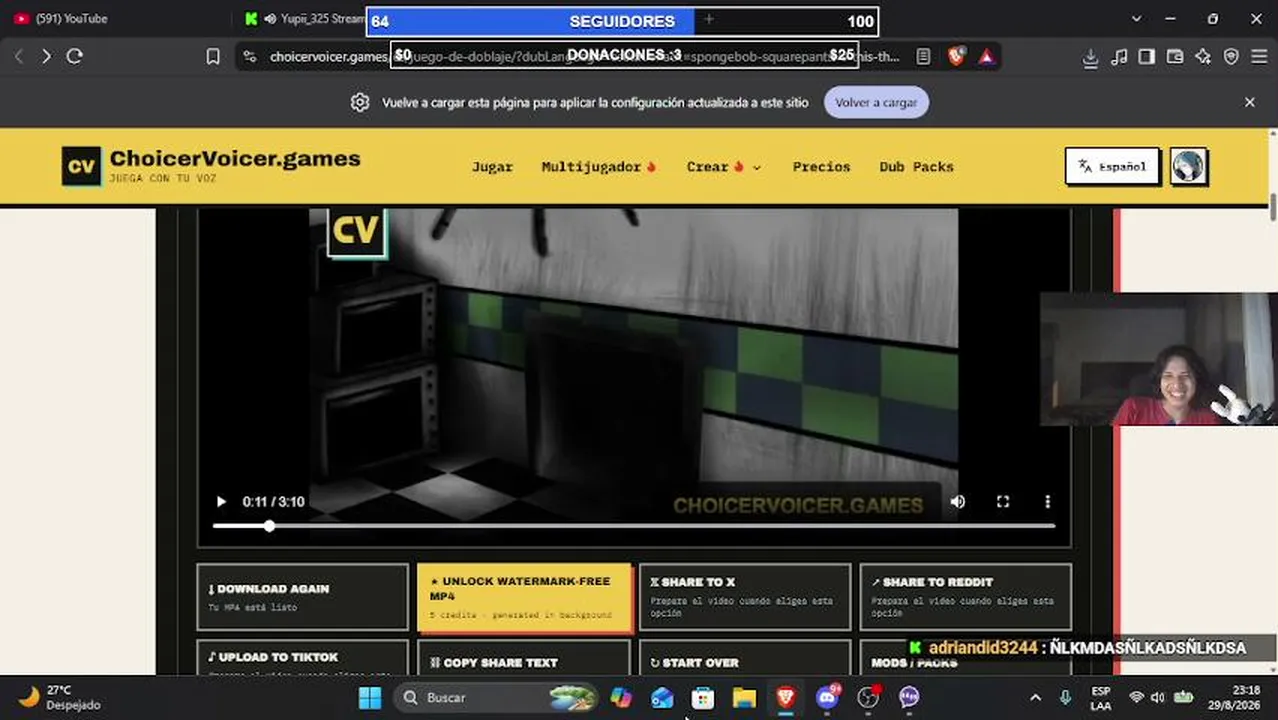Image resolution: width=1278 pixels, height=720 pixels.
Task: Click the Download Again button
Action: pos(303,597)
